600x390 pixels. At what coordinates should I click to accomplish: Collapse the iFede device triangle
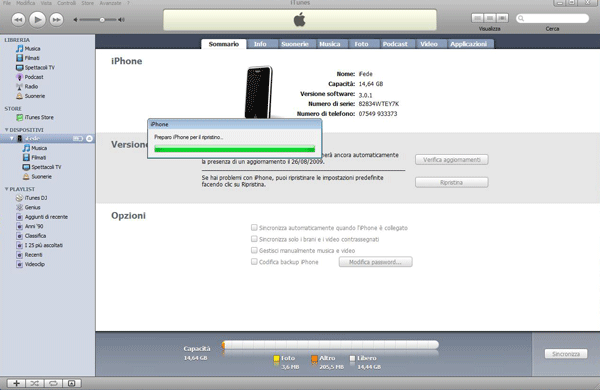(x=12, y=139)
